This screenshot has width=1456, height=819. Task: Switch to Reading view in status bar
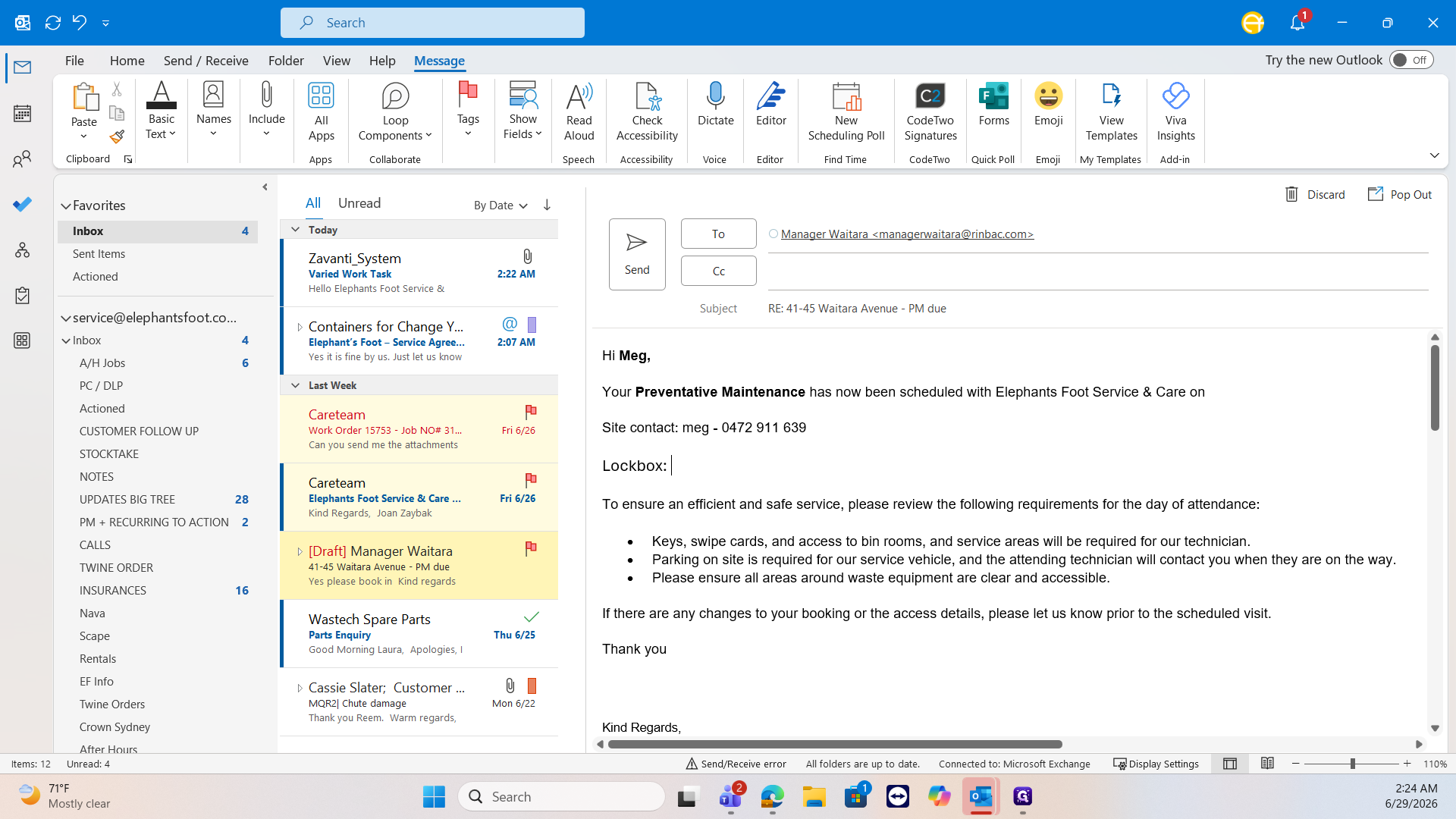pyautogui.click(x=1267, y=764)
